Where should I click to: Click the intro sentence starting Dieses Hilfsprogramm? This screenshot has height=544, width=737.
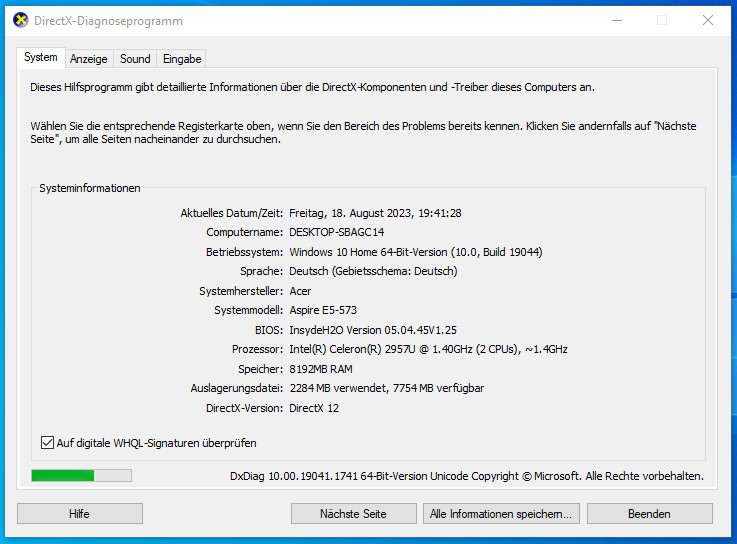(313, 87)
